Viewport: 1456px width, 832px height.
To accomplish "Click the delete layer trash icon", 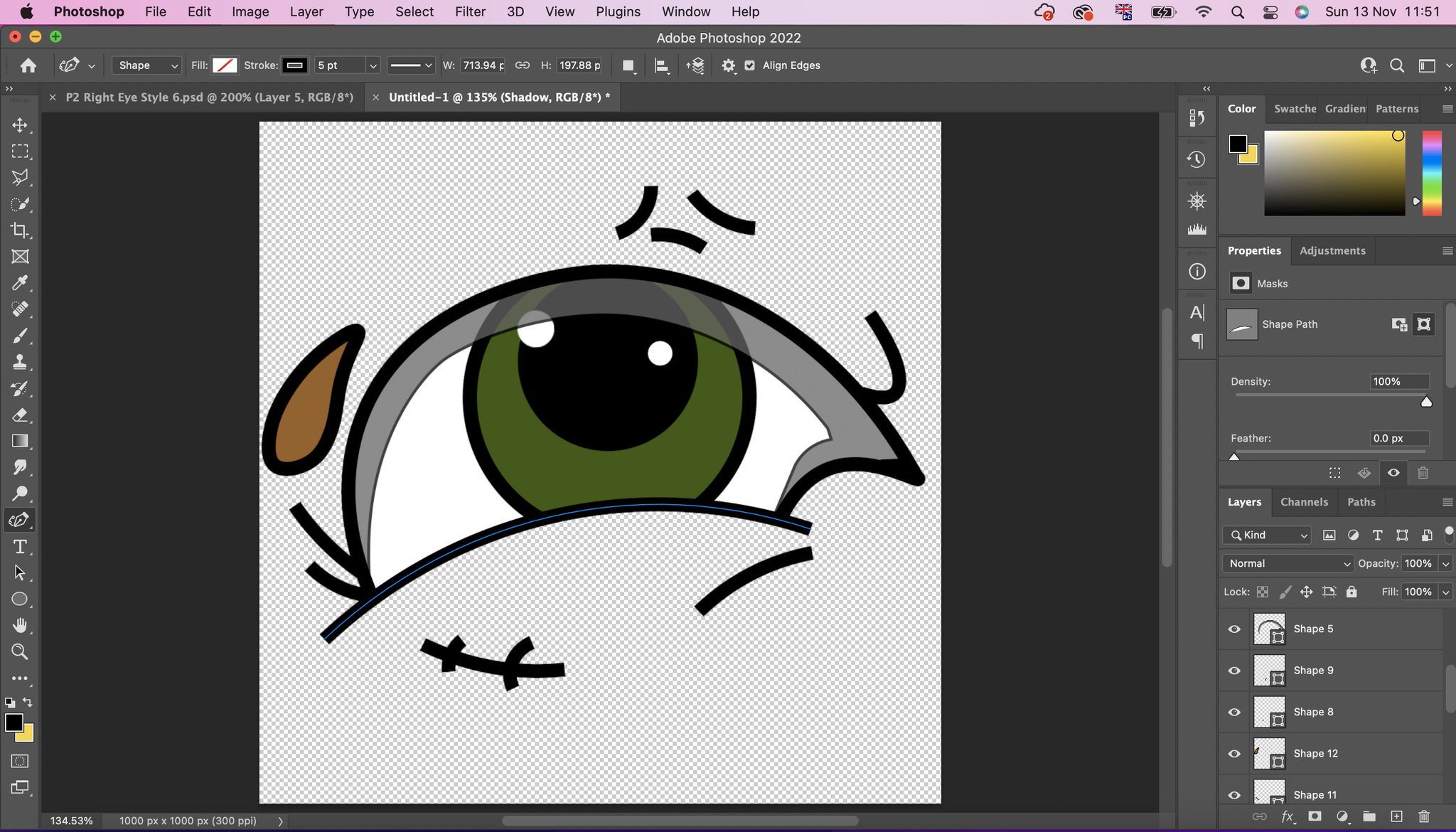I will point(1423,816).
